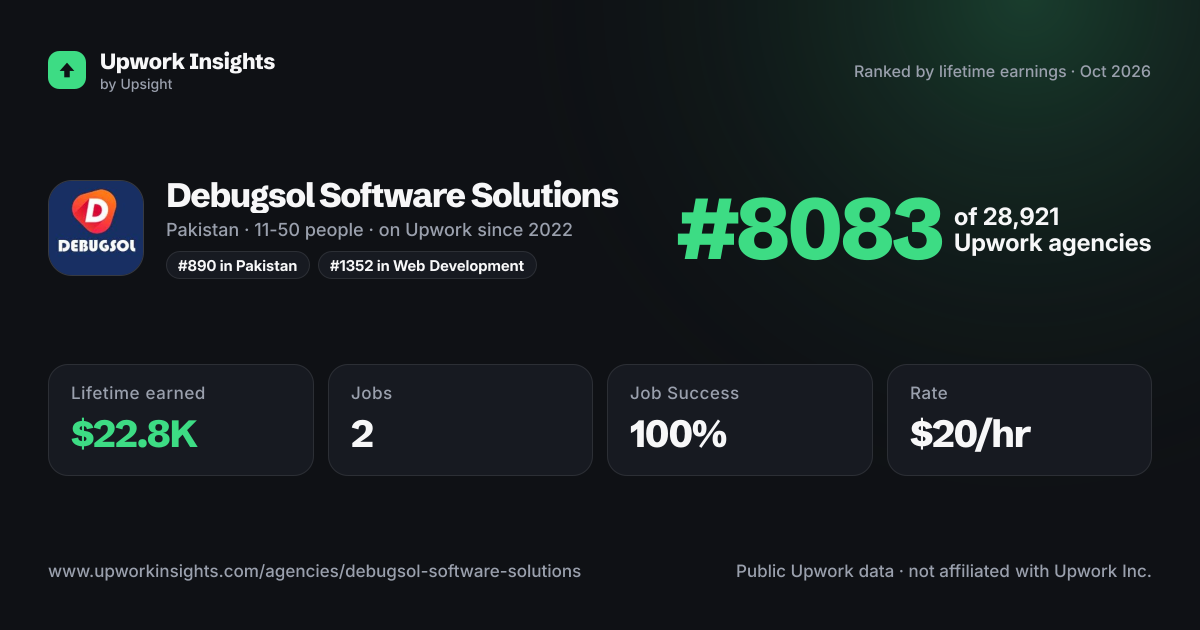Click the 'by Upsight' subtitle
This screenshot has width=1200, height=630.
point(136,85)
